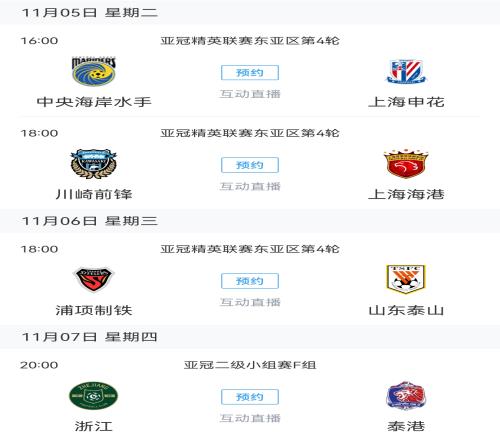This screenshot has width=500, height=440.
Task: Click the Pohang Steelers (浦项制铁) logo
Action: pos(94,279)
